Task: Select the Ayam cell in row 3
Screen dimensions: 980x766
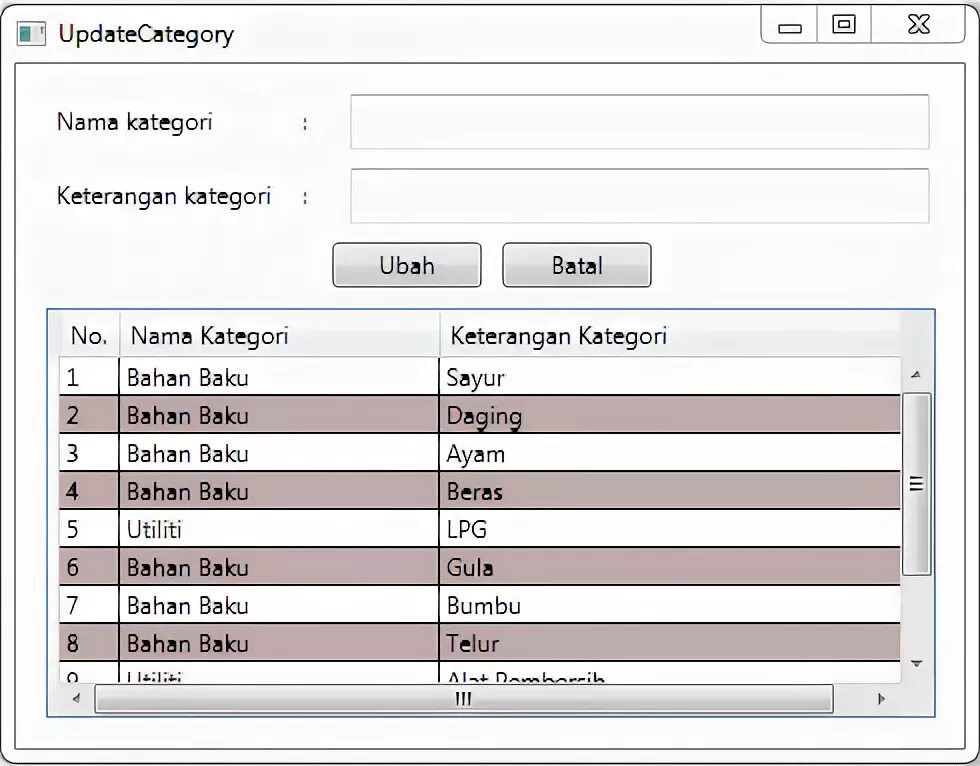Action: click(670, 453)
